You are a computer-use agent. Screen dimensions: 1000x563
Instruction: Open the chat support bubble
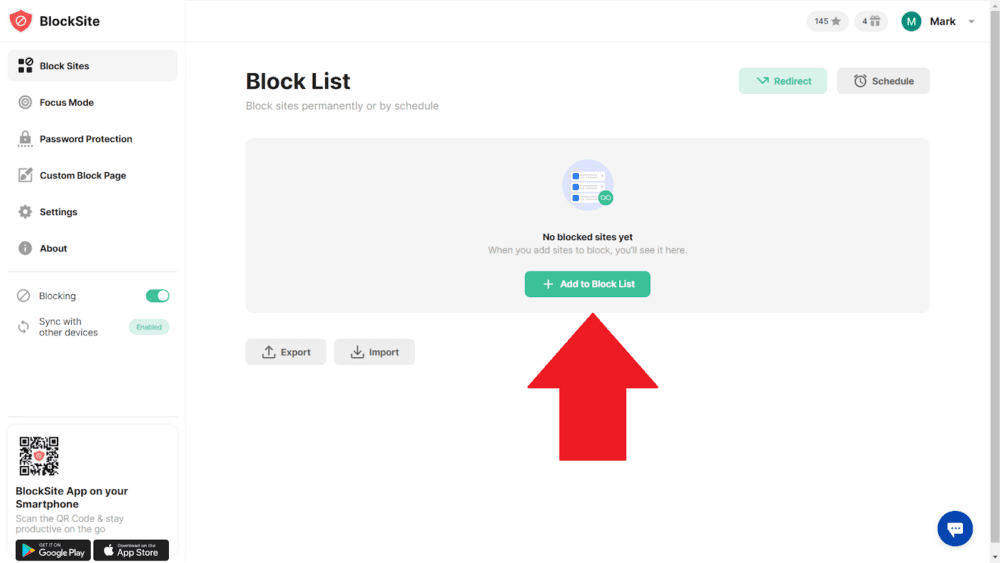(x=954, y=529)
